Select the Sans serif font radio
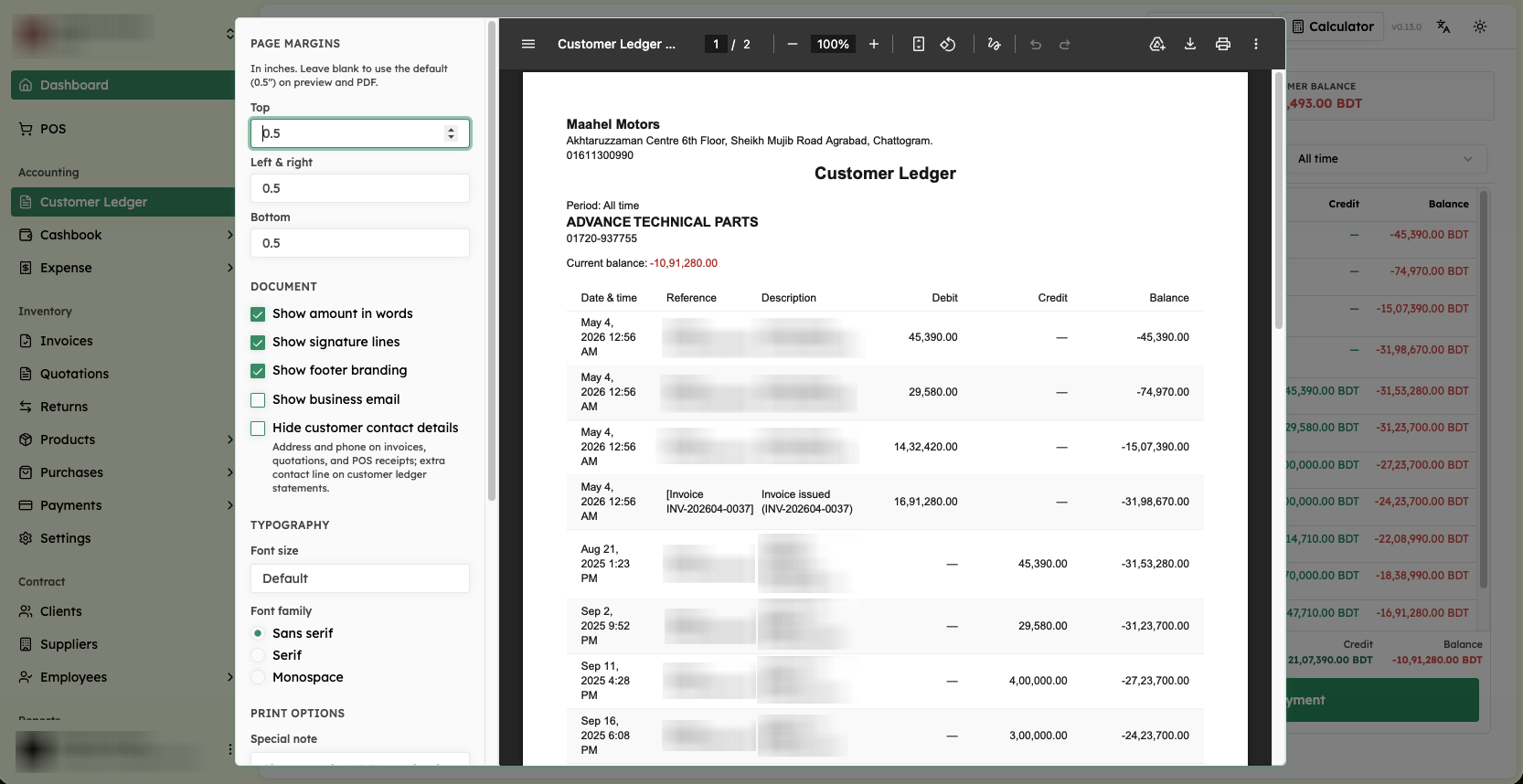The image size is (1523, 784). tap(258, 633)
